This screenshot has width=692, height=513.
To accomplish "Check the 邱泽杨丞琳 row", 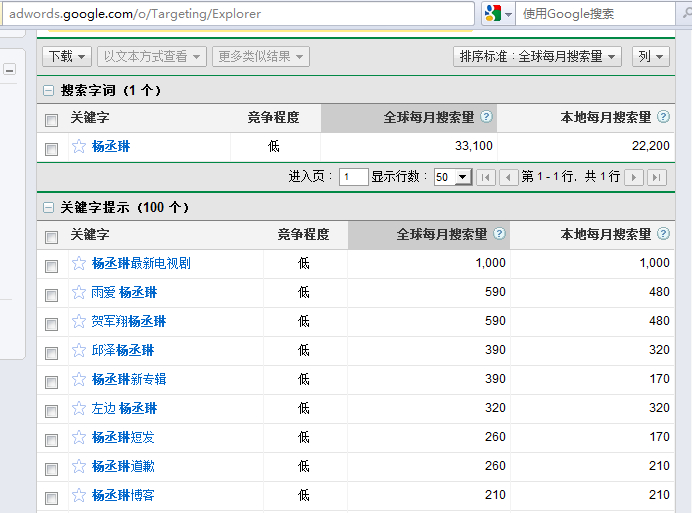I will [52, 353].
